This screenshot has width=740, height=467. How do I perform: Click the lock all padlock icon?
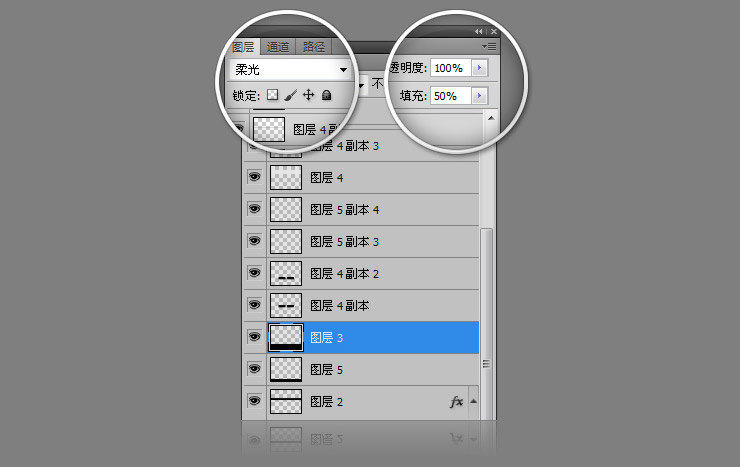[x=326, y=96]
